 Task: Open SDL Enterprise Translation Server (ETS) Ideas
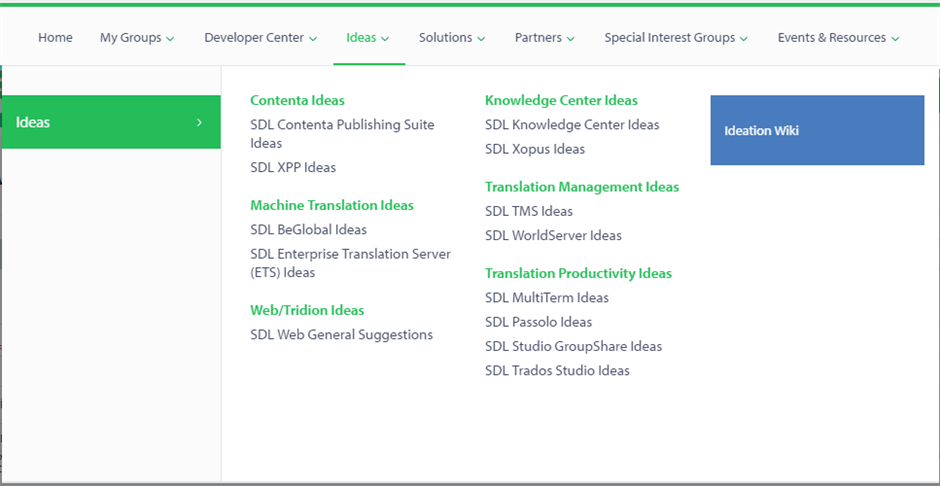tap(351, 263)
